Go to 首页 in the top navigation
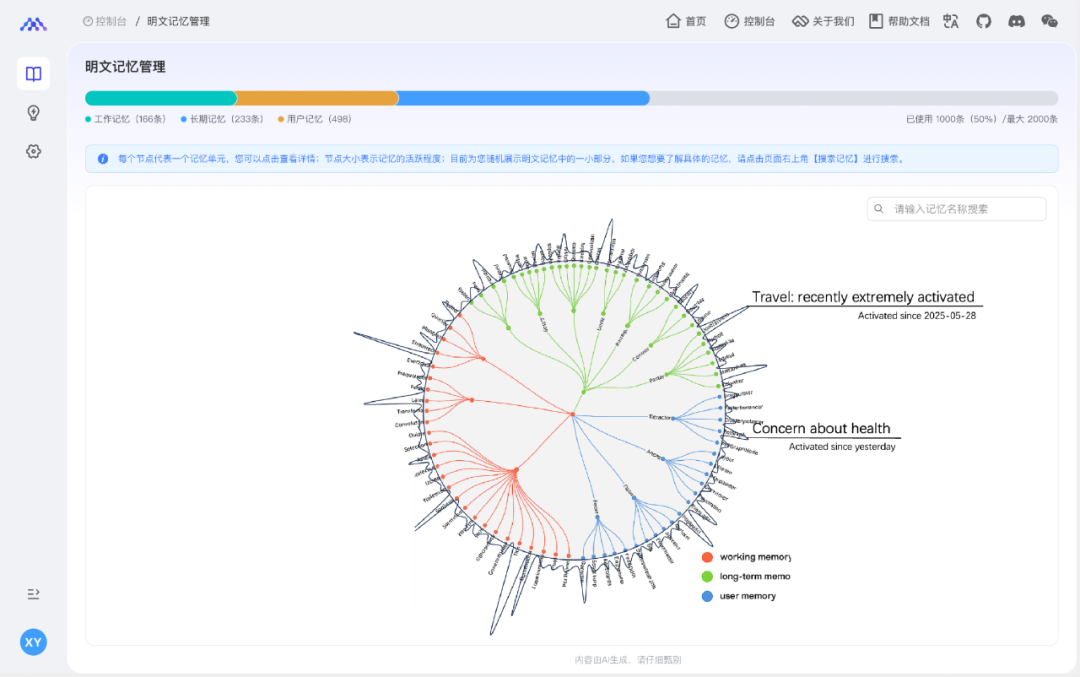The width and height of the screenshot is (1080, 677). click(x=686, y=21)
